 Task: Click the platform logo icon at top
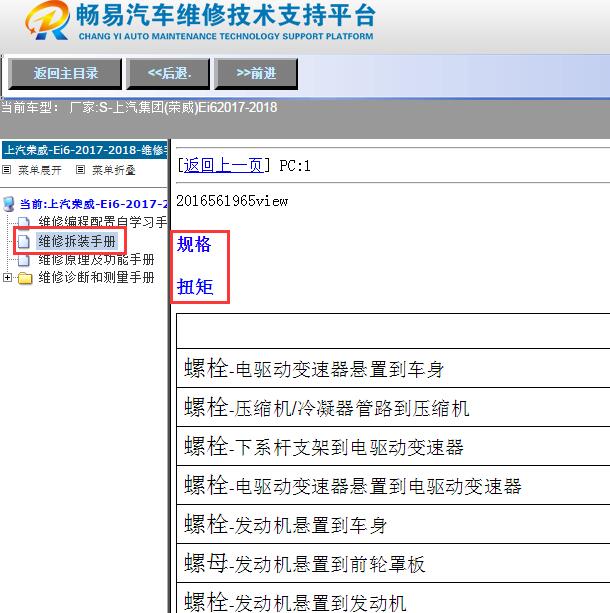point(47,20)
